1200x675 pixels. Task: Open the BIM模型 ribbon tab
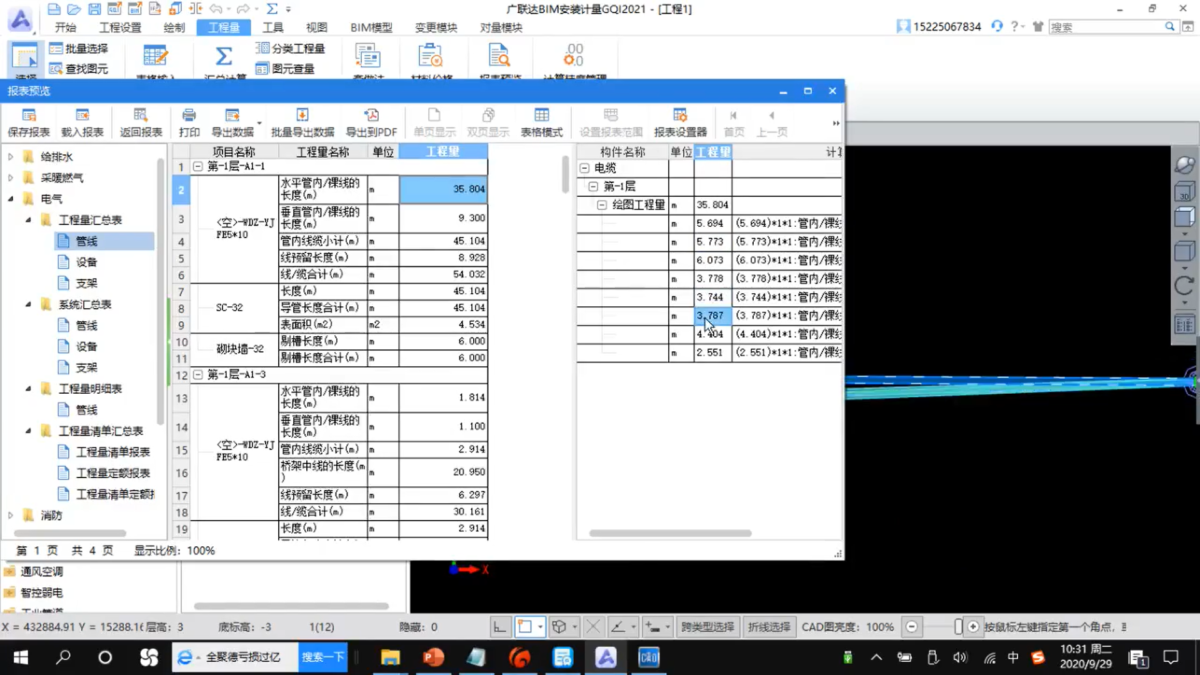pos(371,28)
